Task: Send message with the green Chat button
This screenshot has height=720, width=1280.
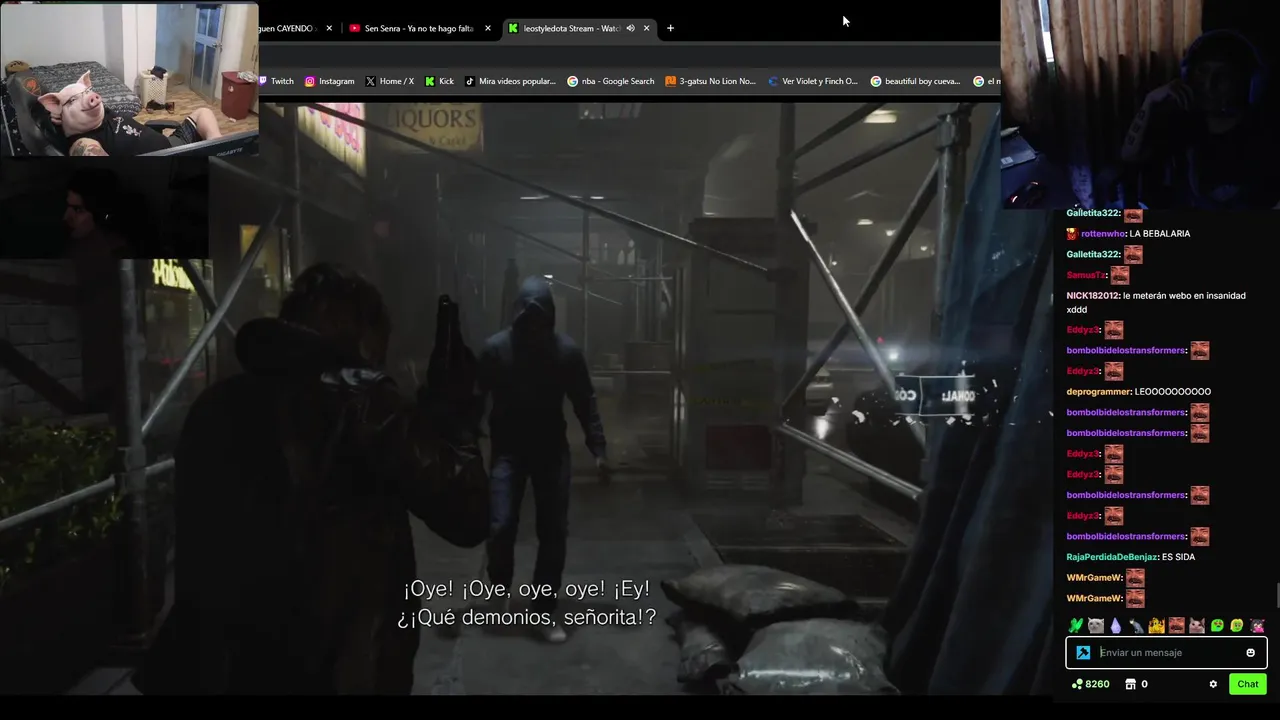Action: (1248, 684)
